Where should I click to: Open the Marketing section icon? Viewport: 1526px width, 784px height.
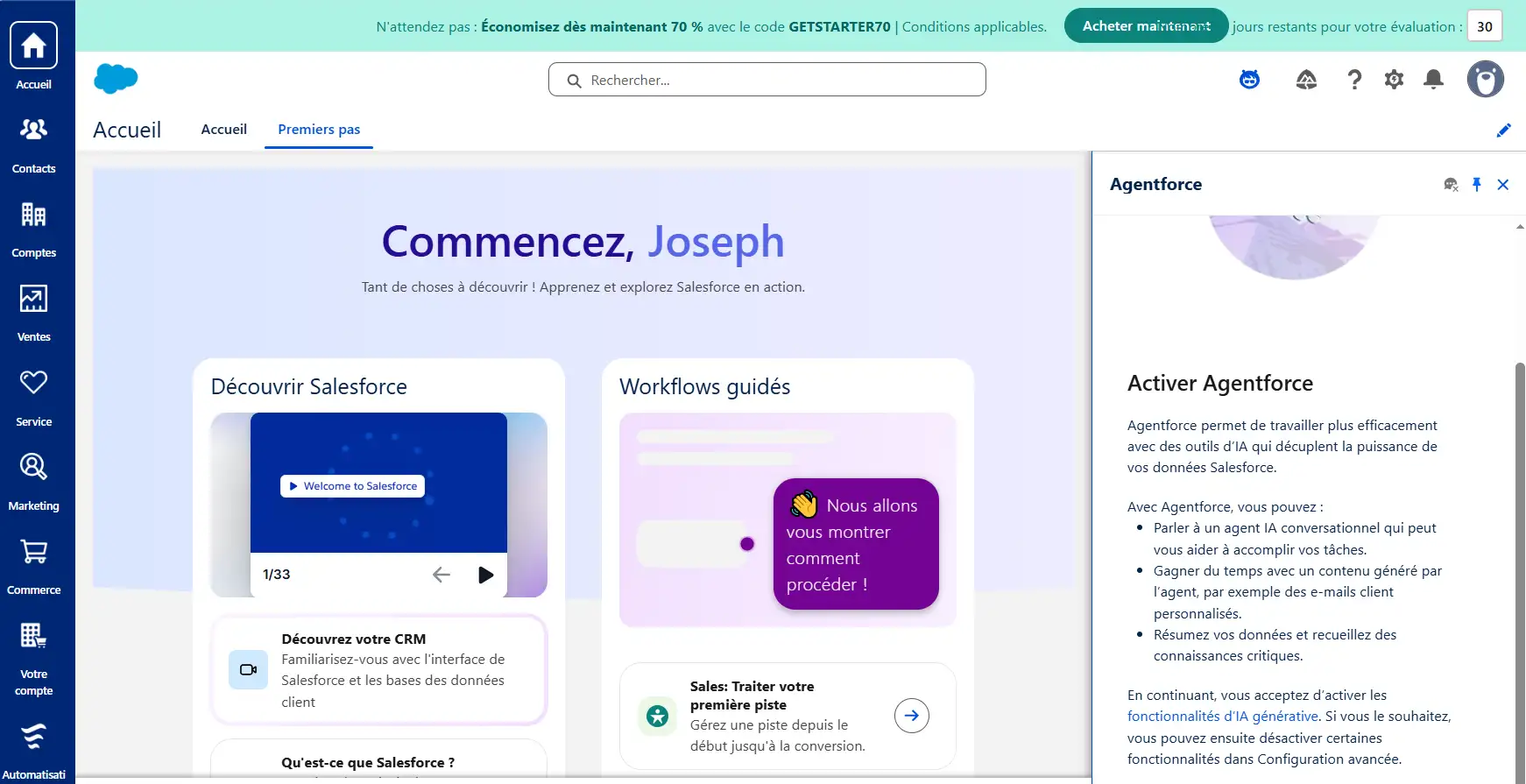point(33,467)
